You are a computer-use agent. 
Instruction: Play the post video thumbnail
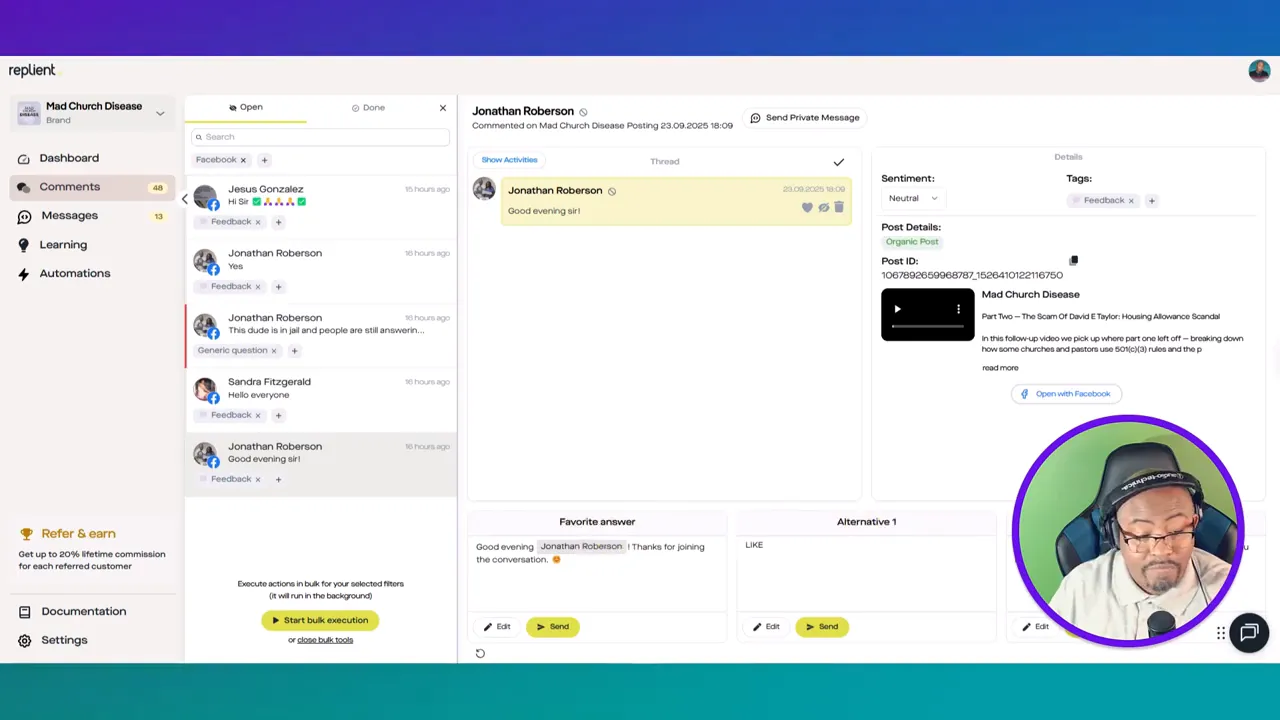pyautogui.click(x=897, y=310)
